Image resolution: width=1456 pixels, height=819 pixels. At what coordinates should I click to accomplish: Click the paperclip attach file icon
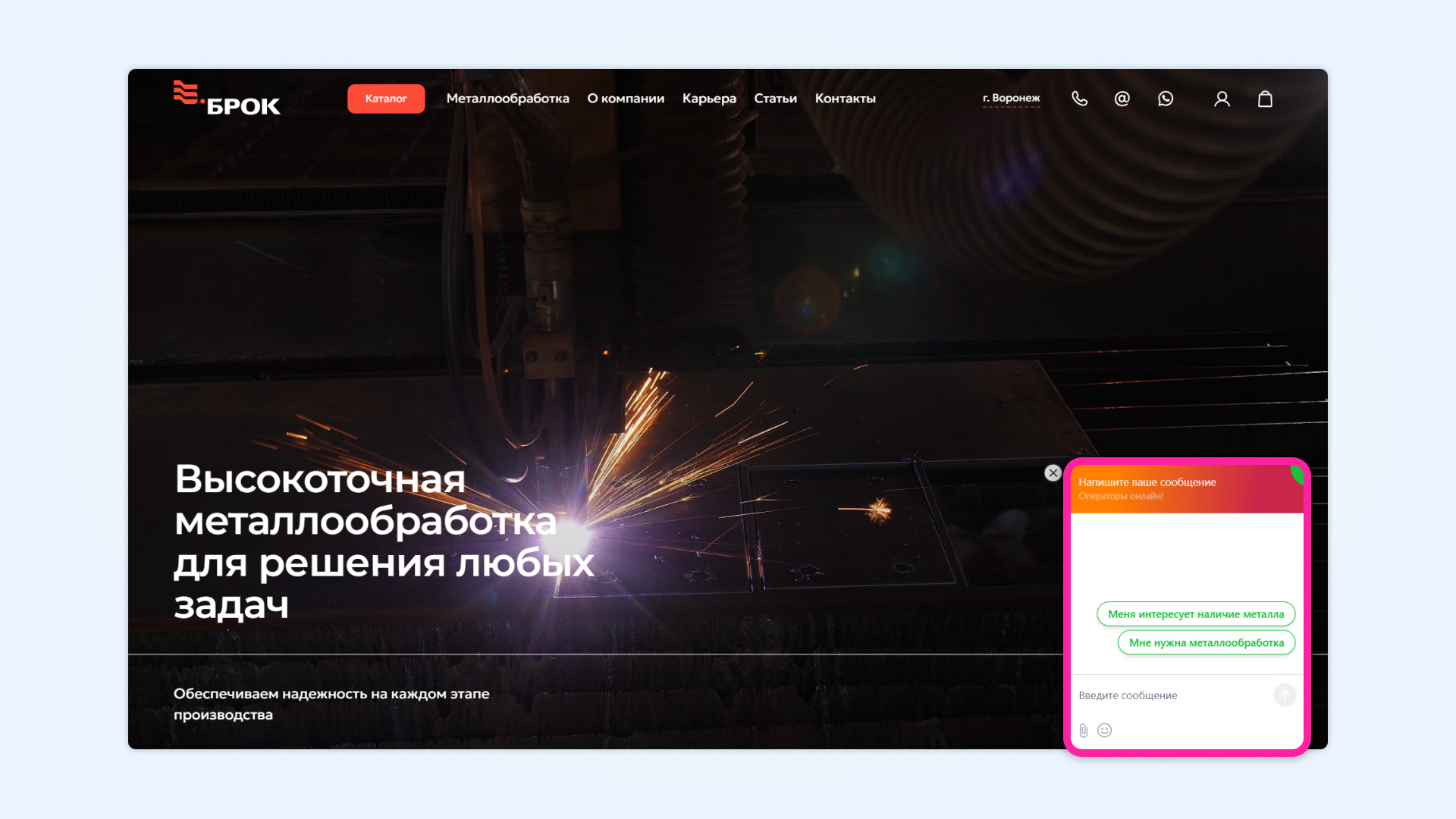pyautogui.click(x=1084, y=730)
